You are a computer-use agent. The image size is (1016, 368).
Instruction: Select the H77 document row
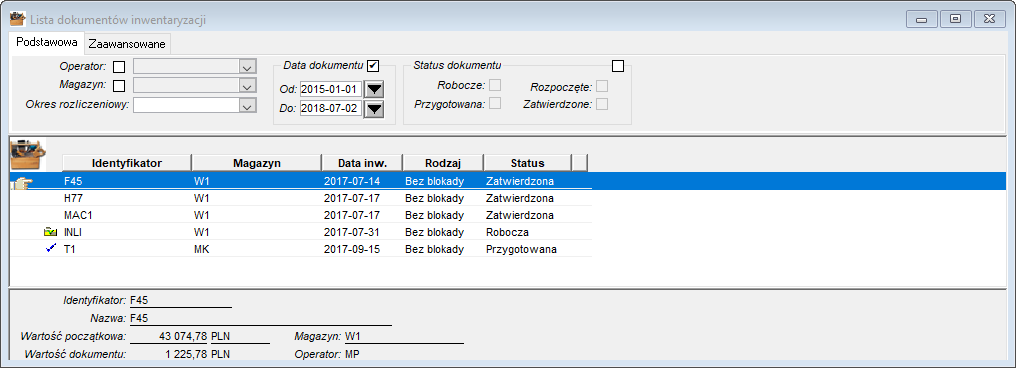301,198
